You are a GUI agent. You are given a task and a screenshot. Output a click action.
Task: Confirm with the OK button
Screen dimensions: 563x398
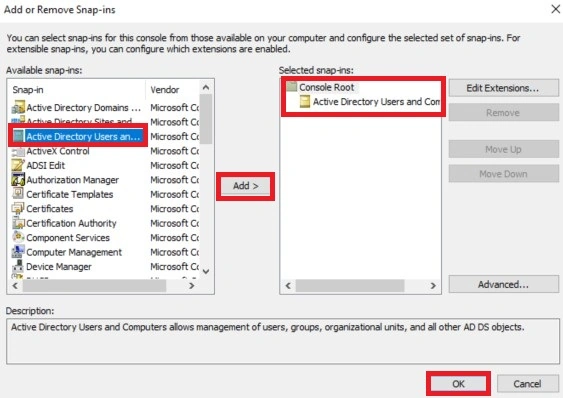[x=459, y=384]
